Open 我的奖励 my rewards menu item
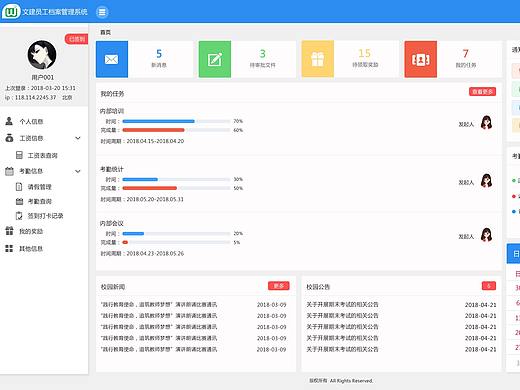 click(31, 231)
